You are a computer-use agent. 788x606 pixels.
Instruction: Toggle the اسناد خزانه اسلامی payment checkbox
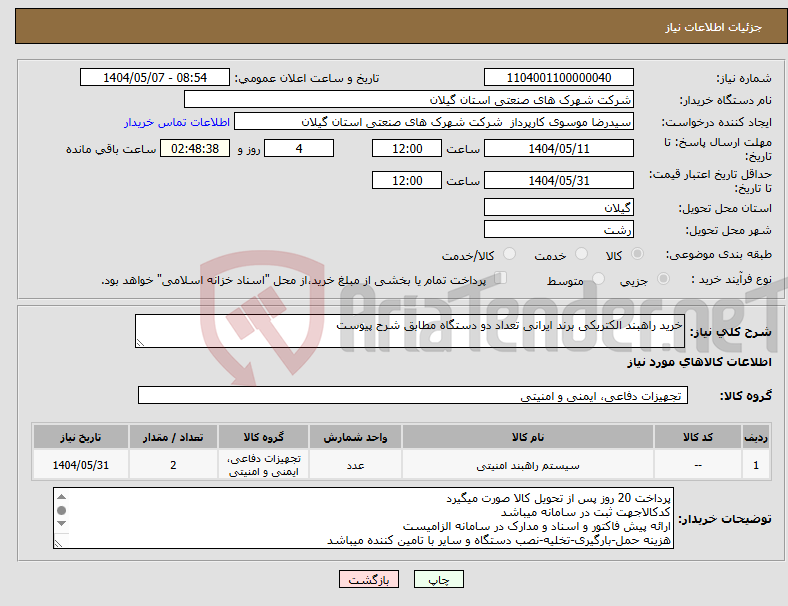[x=501, y=278]
